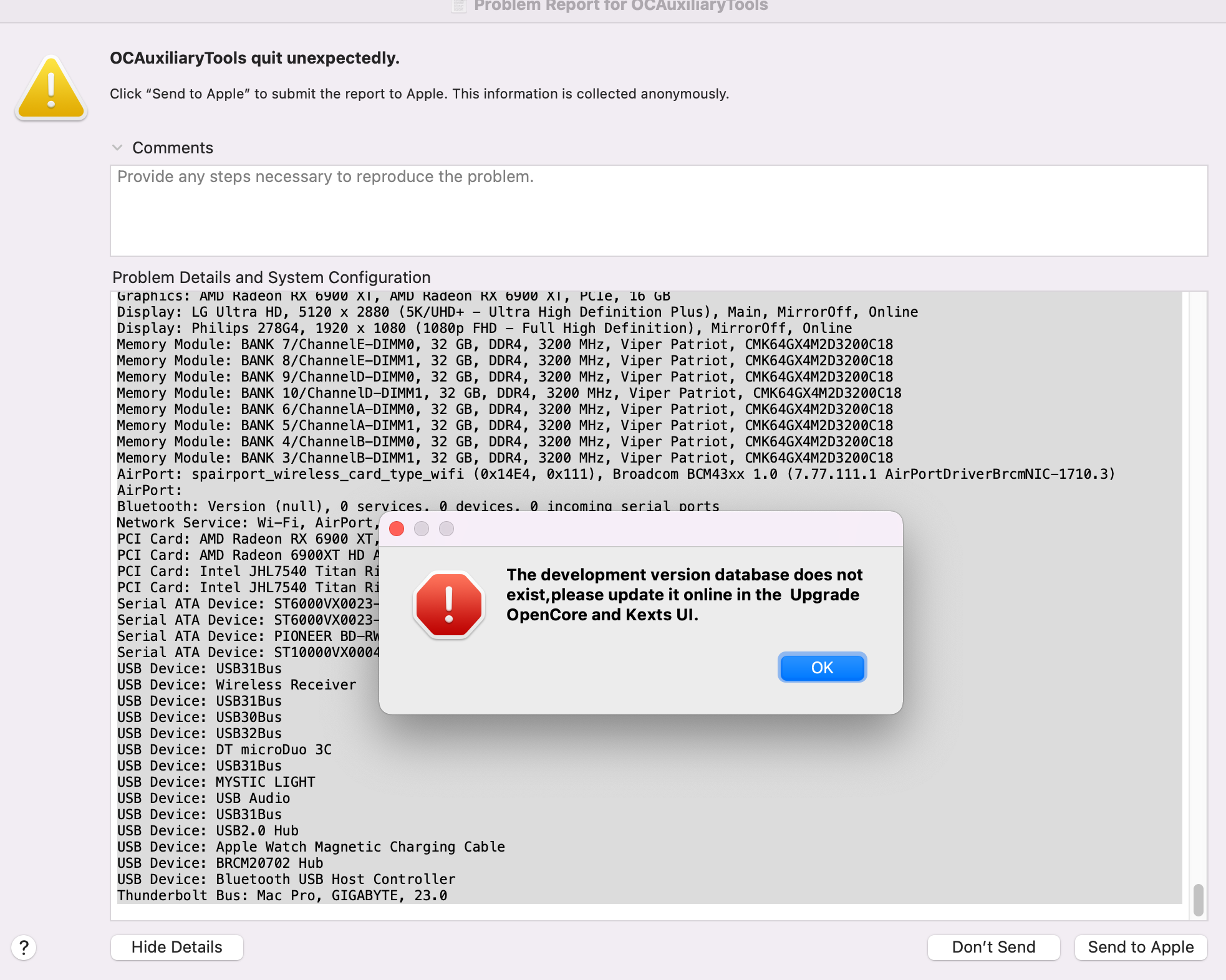Dismiss the error dialog with OK

tap(822, 667)
